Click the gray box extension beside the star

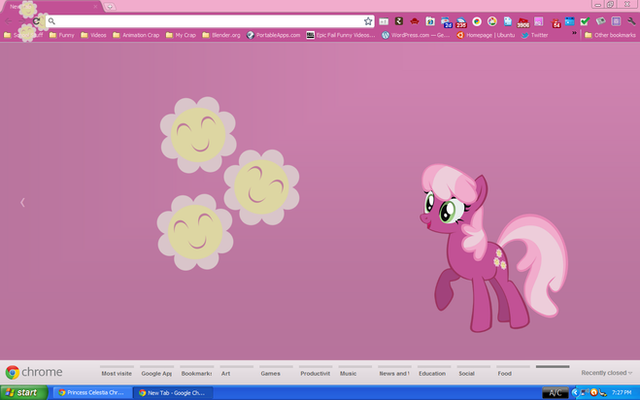pyautogui.click(x=384, y=22)
